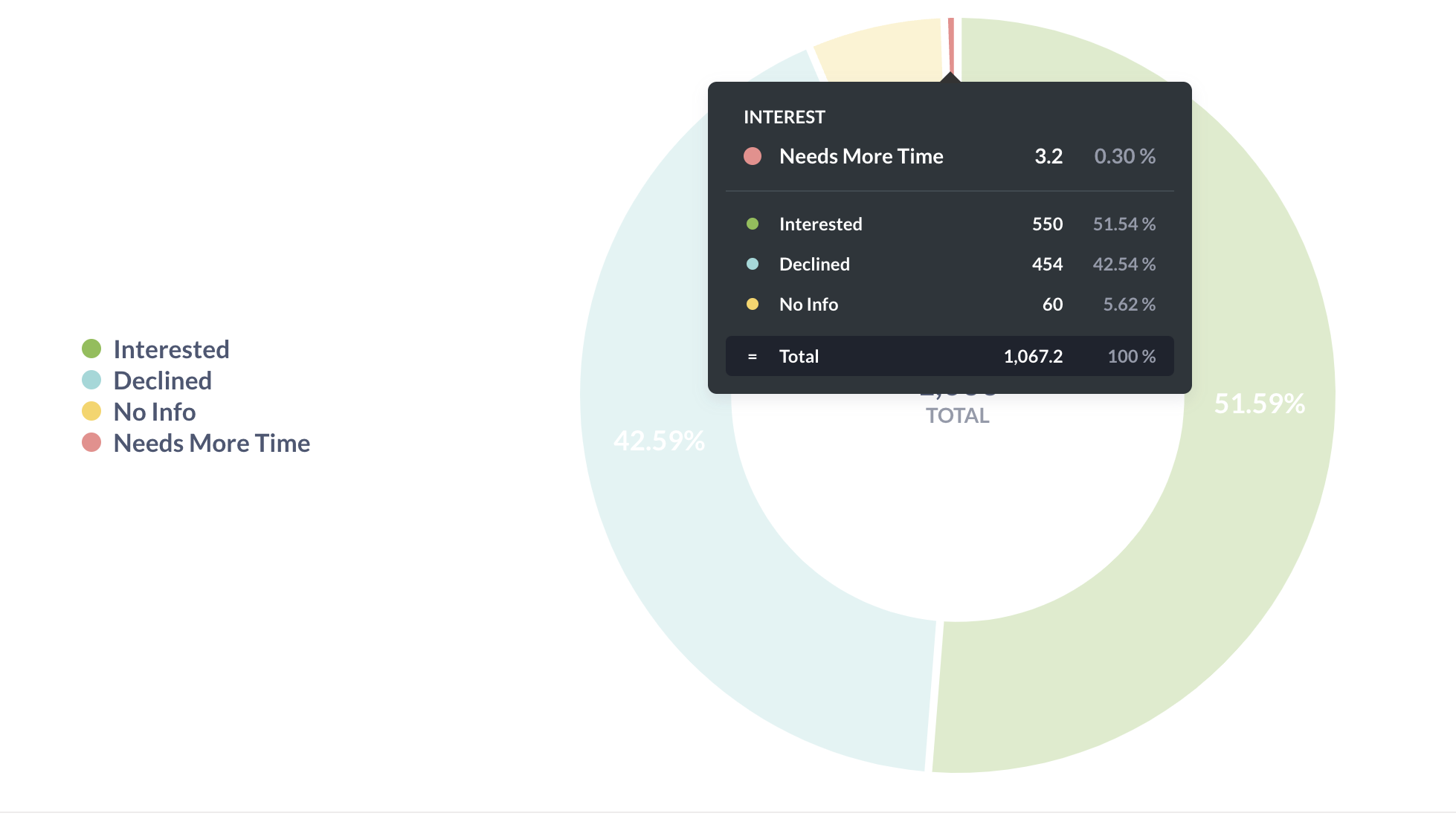The width and height of the screenshot is (1456, 816).
Task: Click the pink Needs More Time legend dot
Action: [91, 442]
